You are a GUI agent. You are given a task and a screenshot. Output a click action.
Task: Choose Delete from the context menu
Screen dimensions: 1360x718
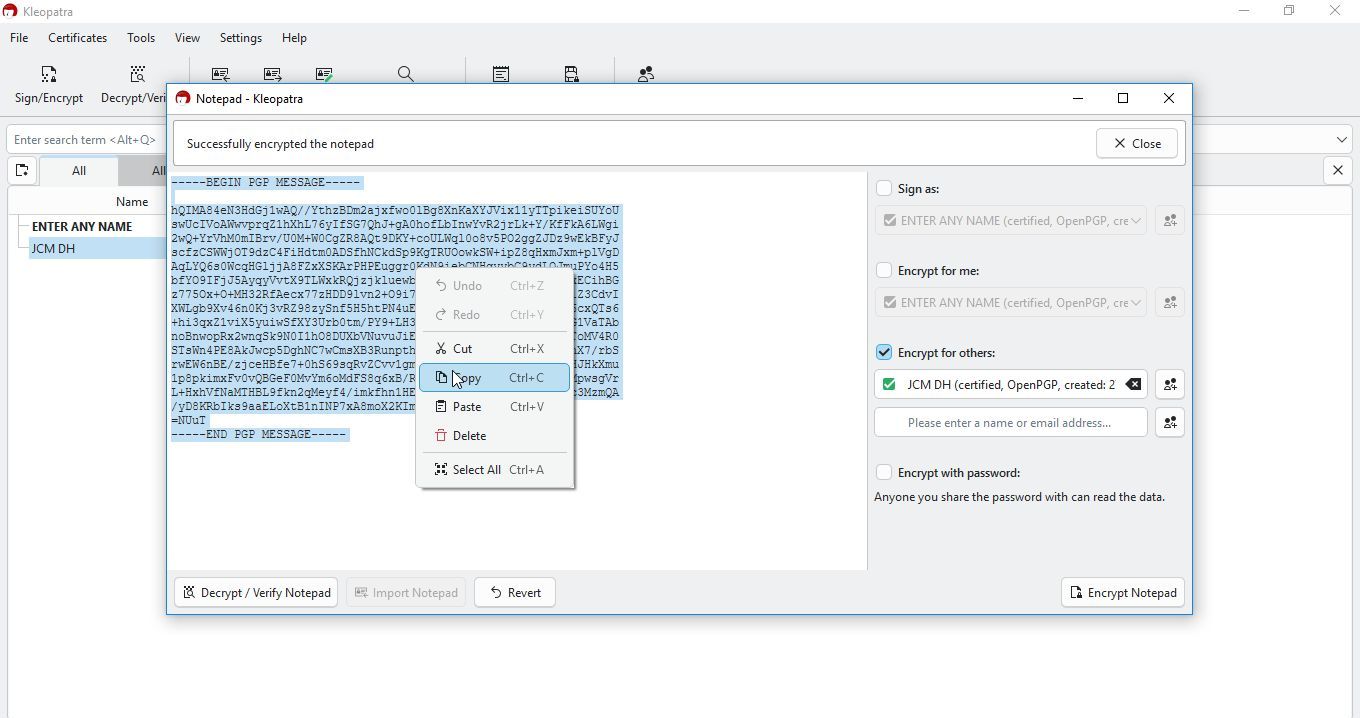(x=494, y=436)
